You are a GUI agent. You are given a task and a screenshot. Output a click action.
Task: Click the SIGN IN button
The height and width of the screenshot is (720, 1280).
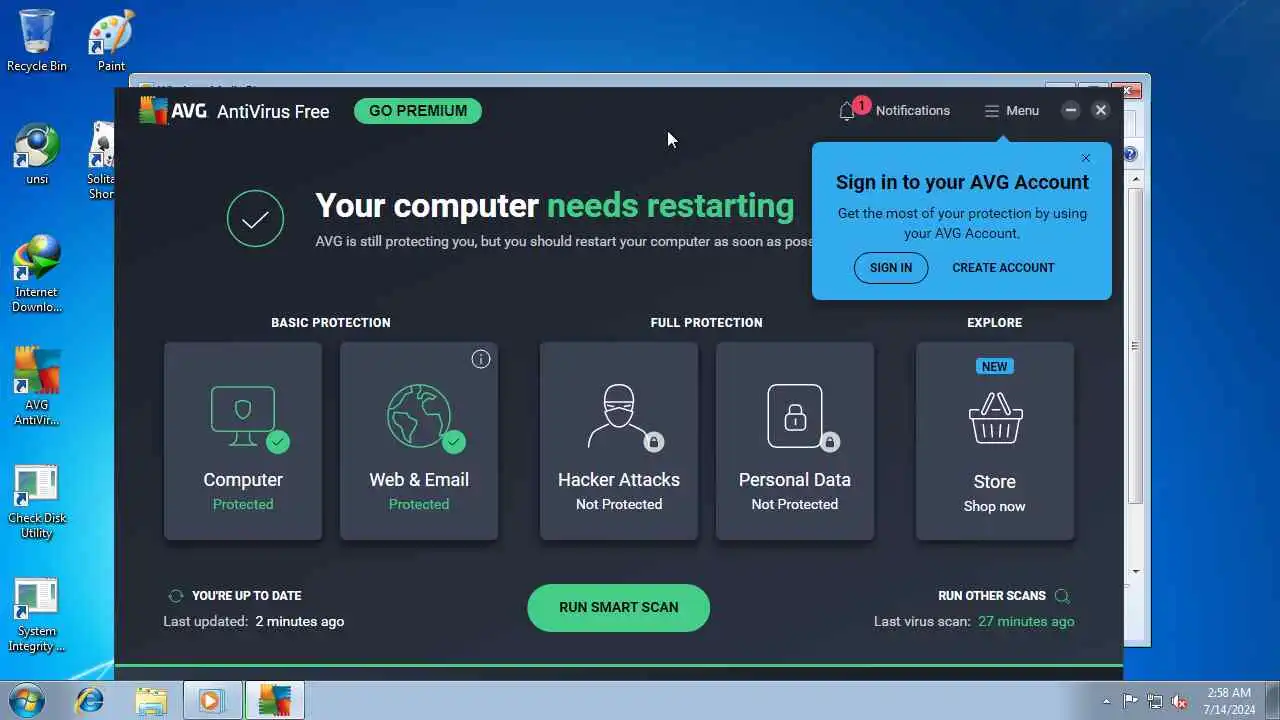[891, 267]
